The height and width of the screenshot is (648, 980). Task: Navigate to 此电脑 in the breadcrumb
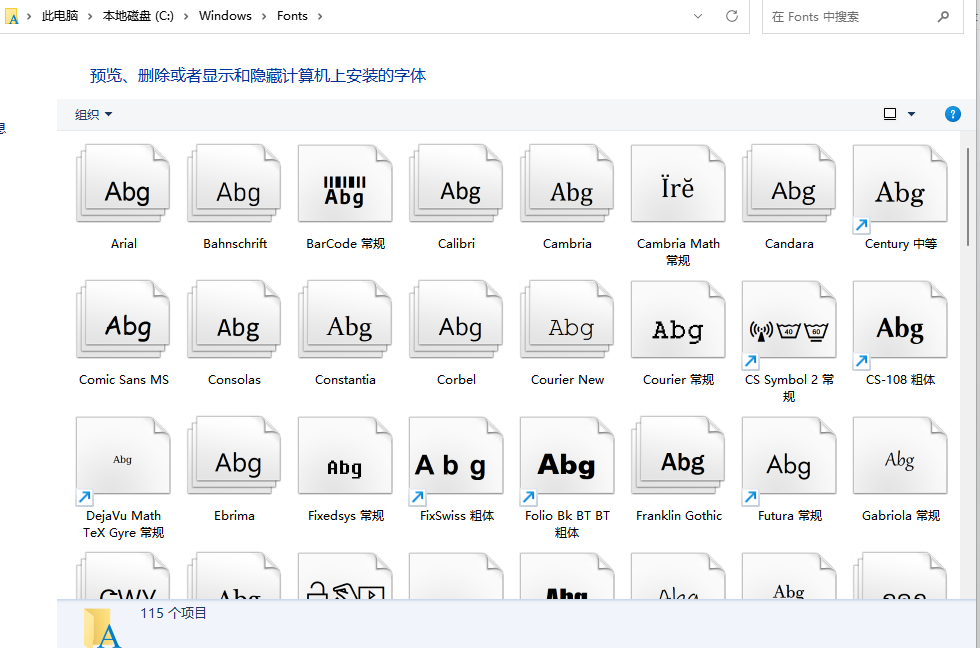(60, 16)
